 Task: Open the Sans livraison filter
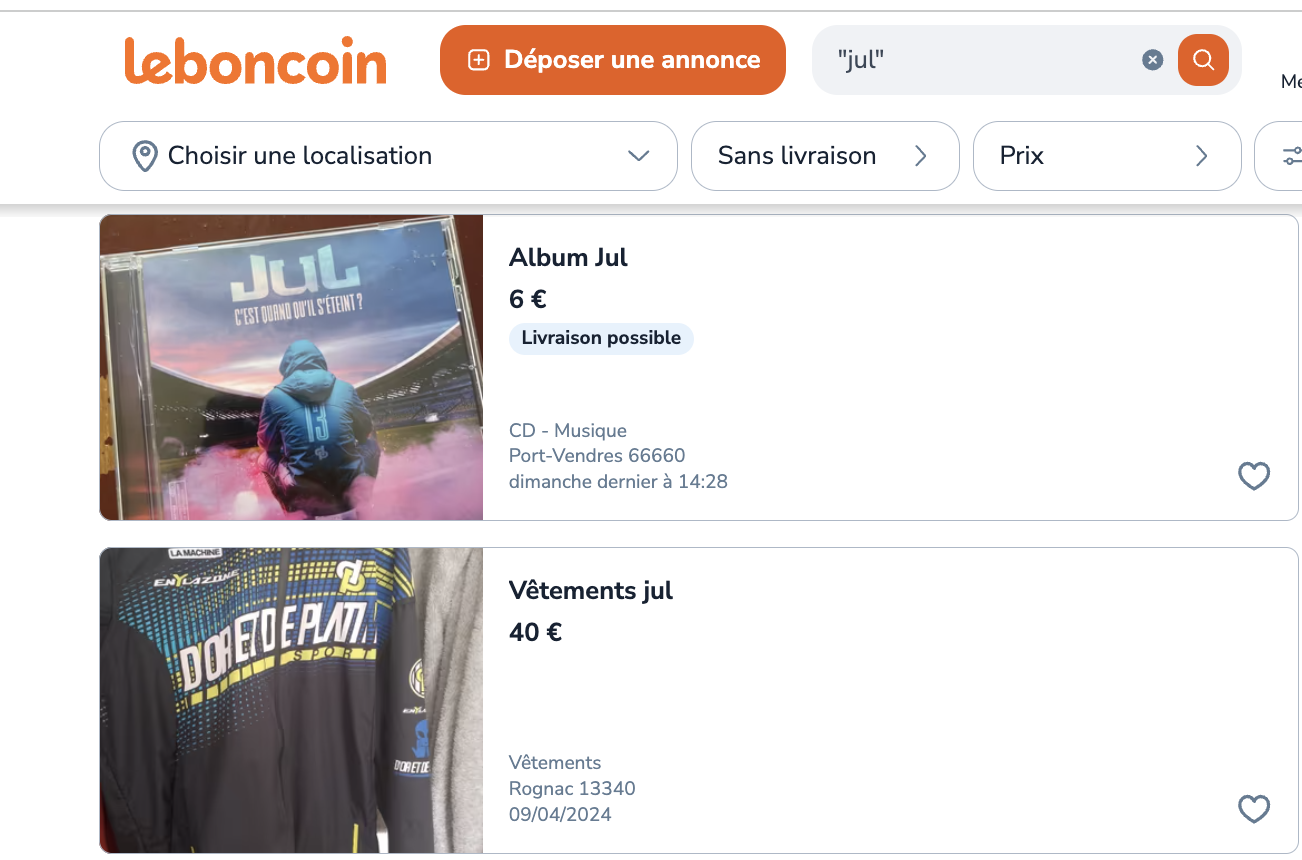(x=824, y=156)
